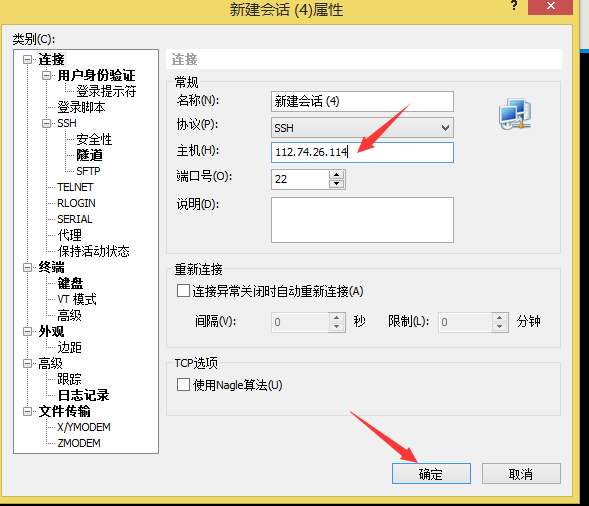Screen dimensions: 589x506
Task: Open the protocol SSH dropdown
Action: pos(362,128)
